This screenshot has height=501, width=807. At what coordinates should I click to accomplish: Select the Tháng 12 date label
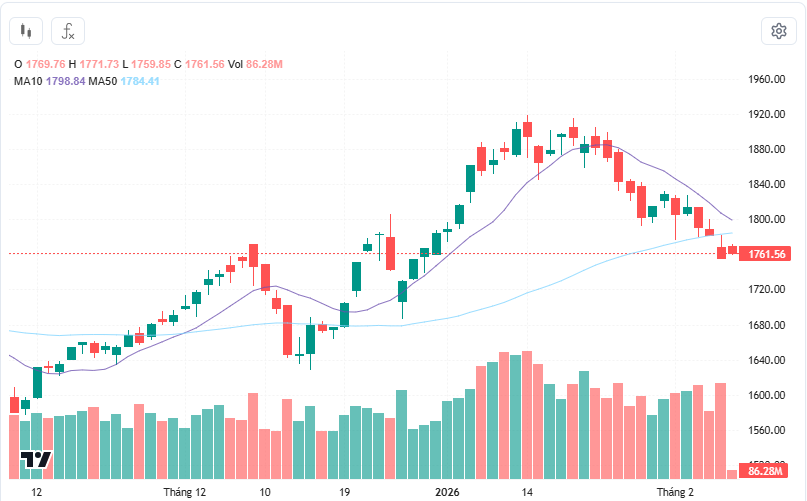(184, 493)
